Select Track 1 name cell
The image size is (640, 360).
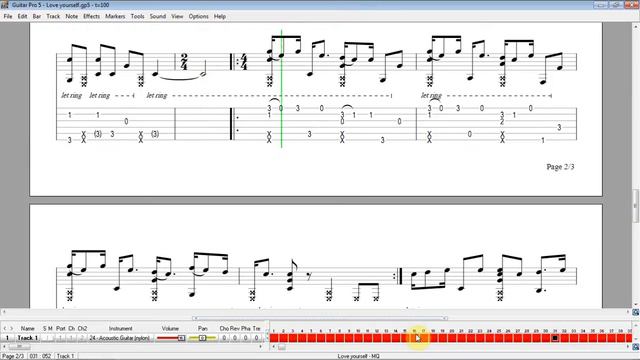click(x=28, y=338)
